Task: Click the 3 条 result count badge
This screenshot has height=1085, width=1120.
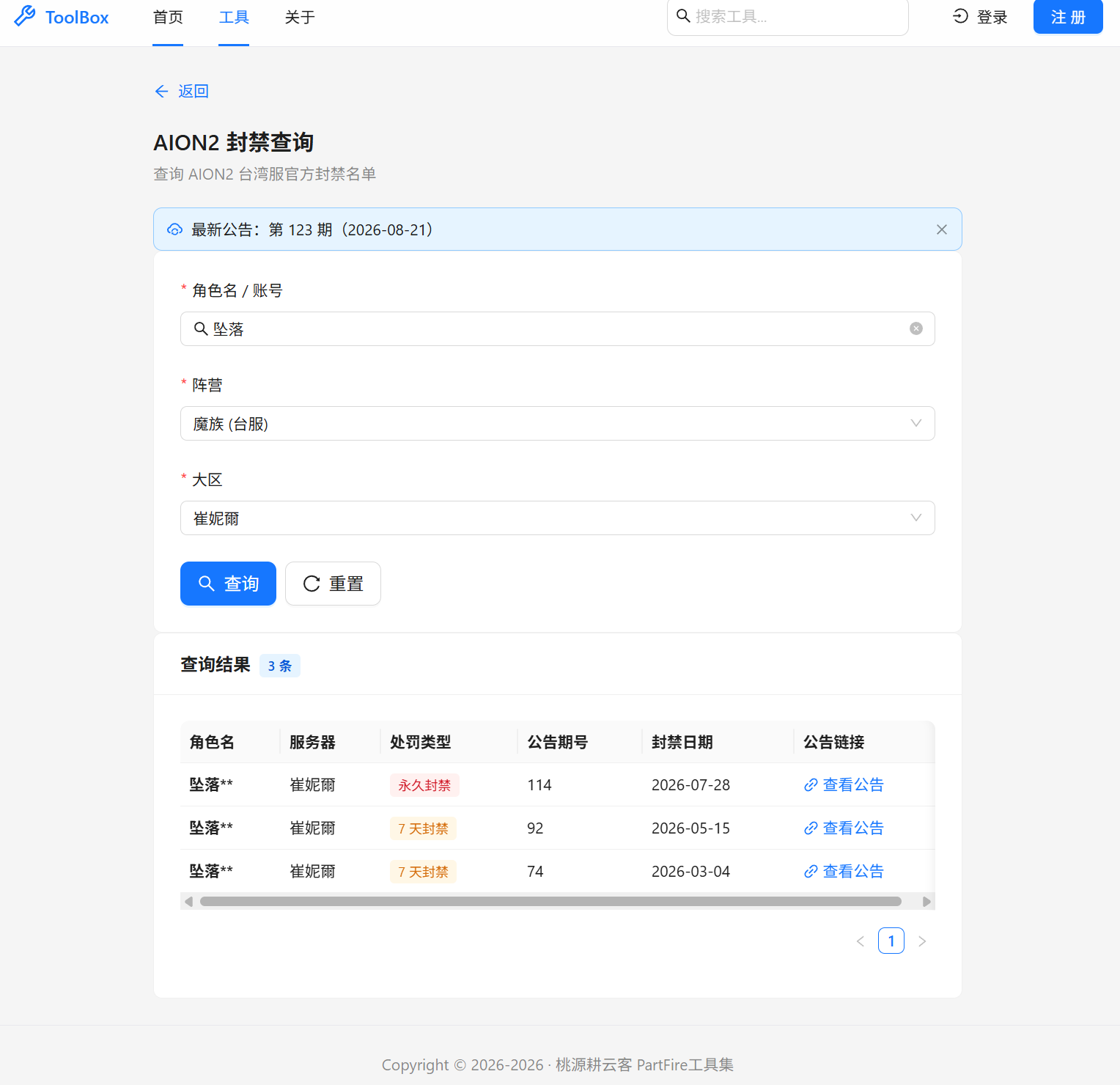Action: [280, 666]
